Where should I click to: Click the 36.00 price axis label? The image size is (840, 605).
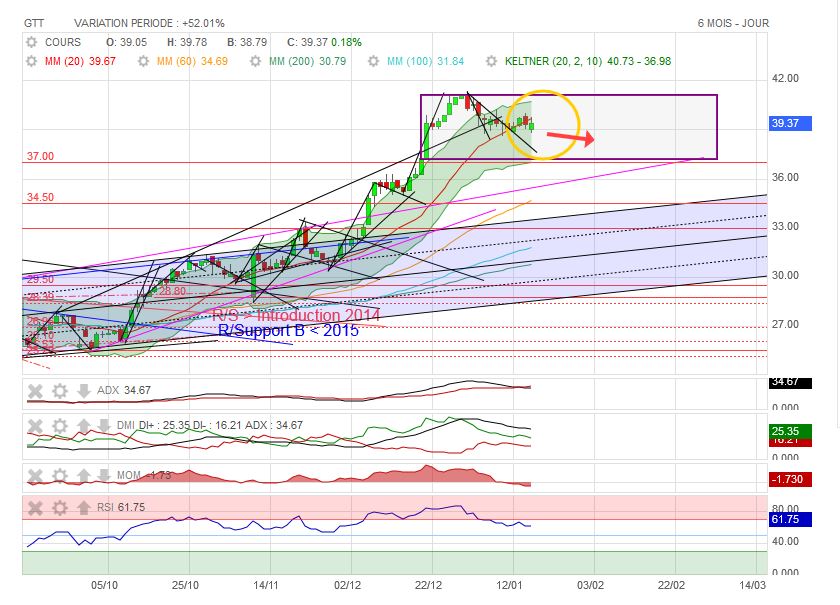click(x=785, y=177)
